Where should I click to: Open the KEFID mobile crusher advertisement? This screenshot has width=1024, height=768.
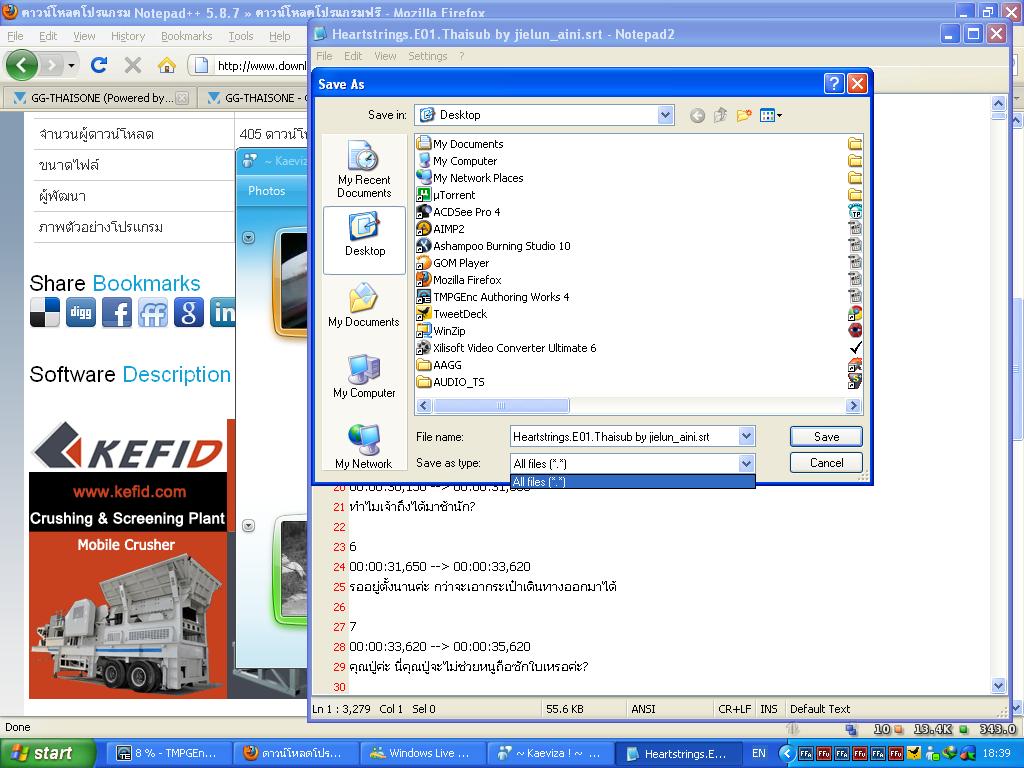128,559
